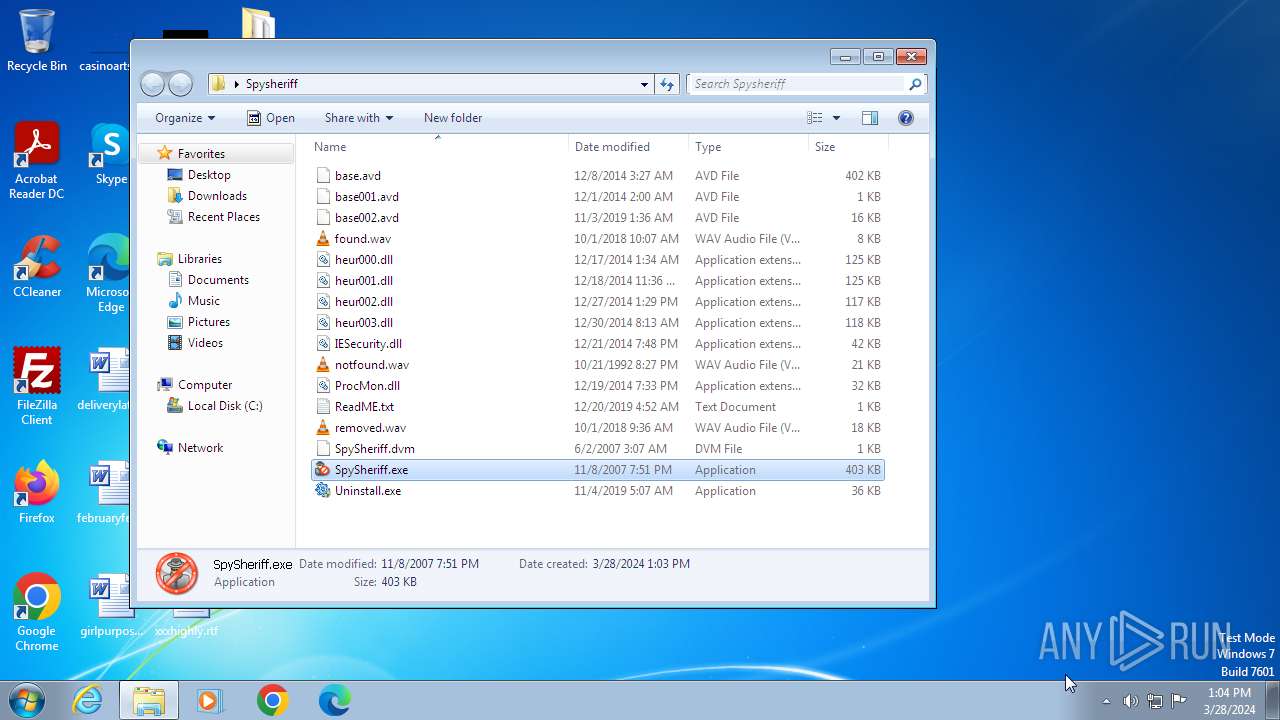
Task: Select heur000.dll file icon
Action: point(322,260)
